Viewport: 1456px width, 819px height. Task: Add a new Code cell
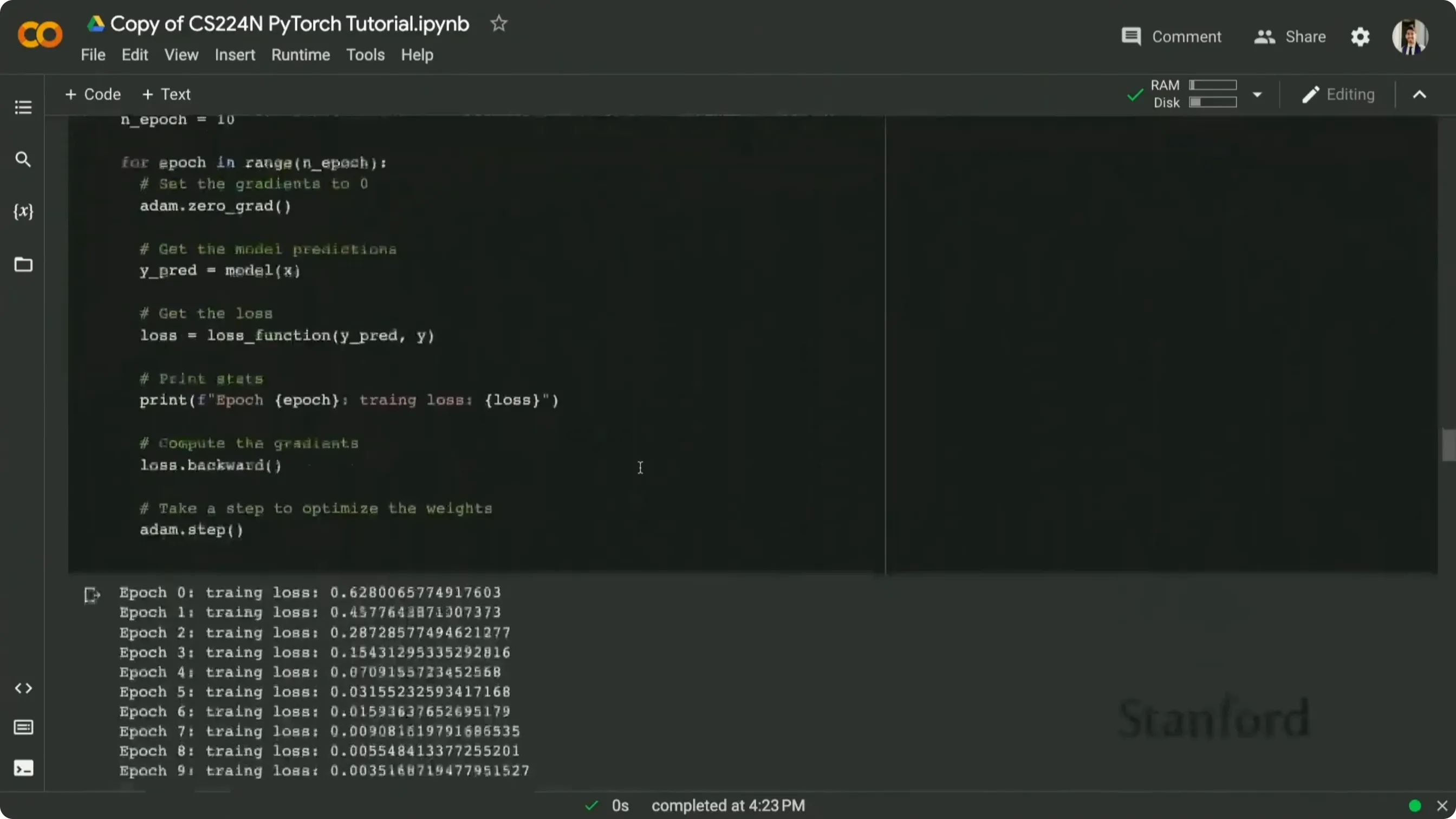[x=93, y=94]
